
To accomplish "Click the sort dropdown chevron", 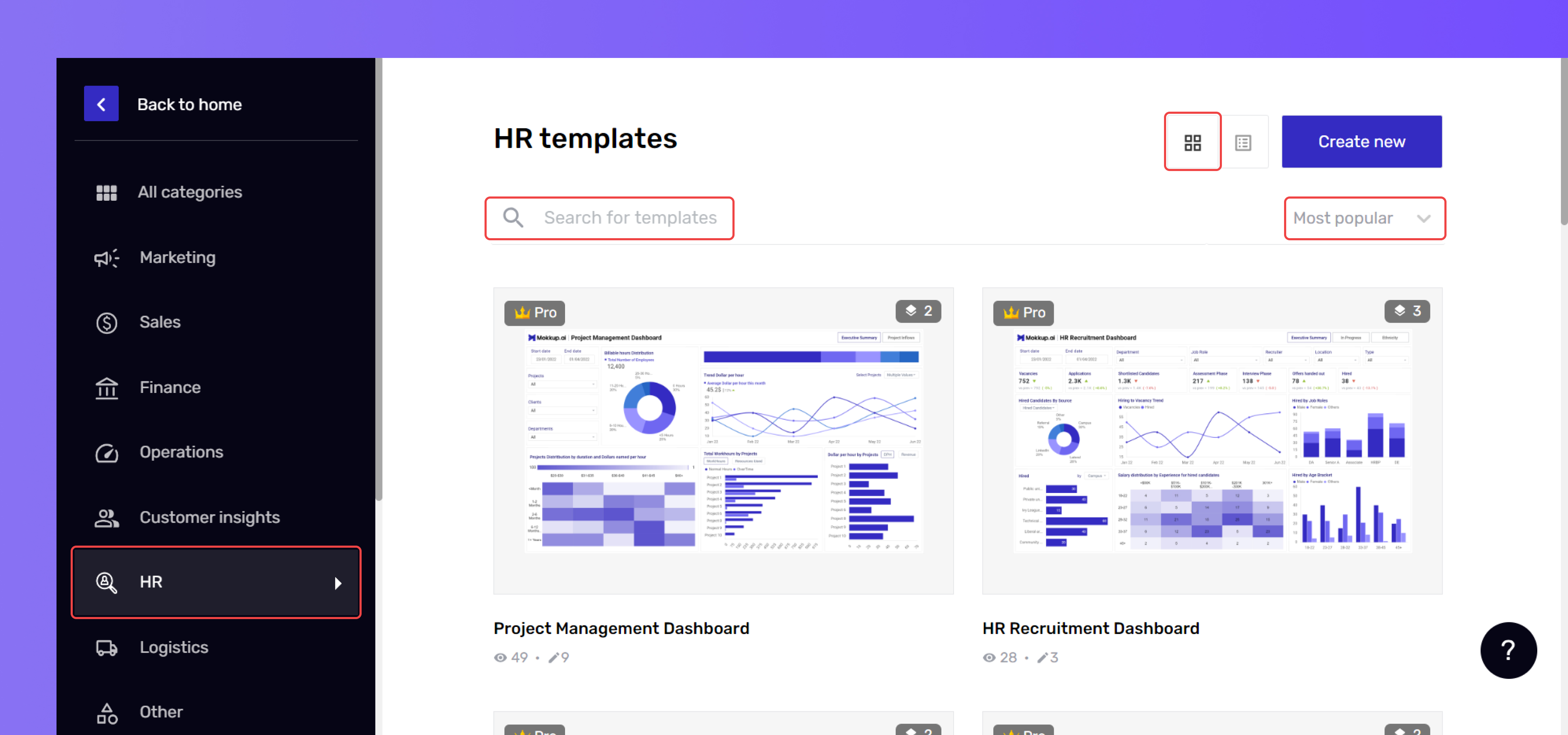I will click(x=1423, y=219).
